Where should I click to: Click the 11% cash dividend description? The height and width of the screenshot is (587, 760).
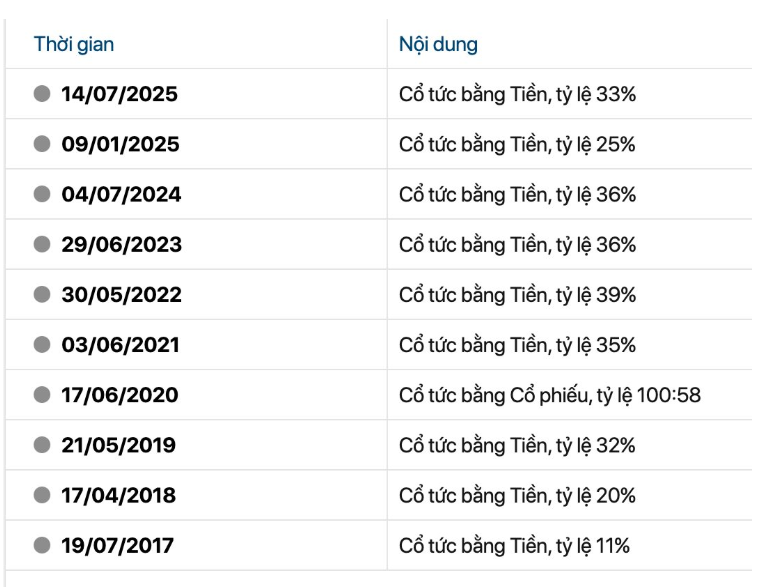[514, 546]
